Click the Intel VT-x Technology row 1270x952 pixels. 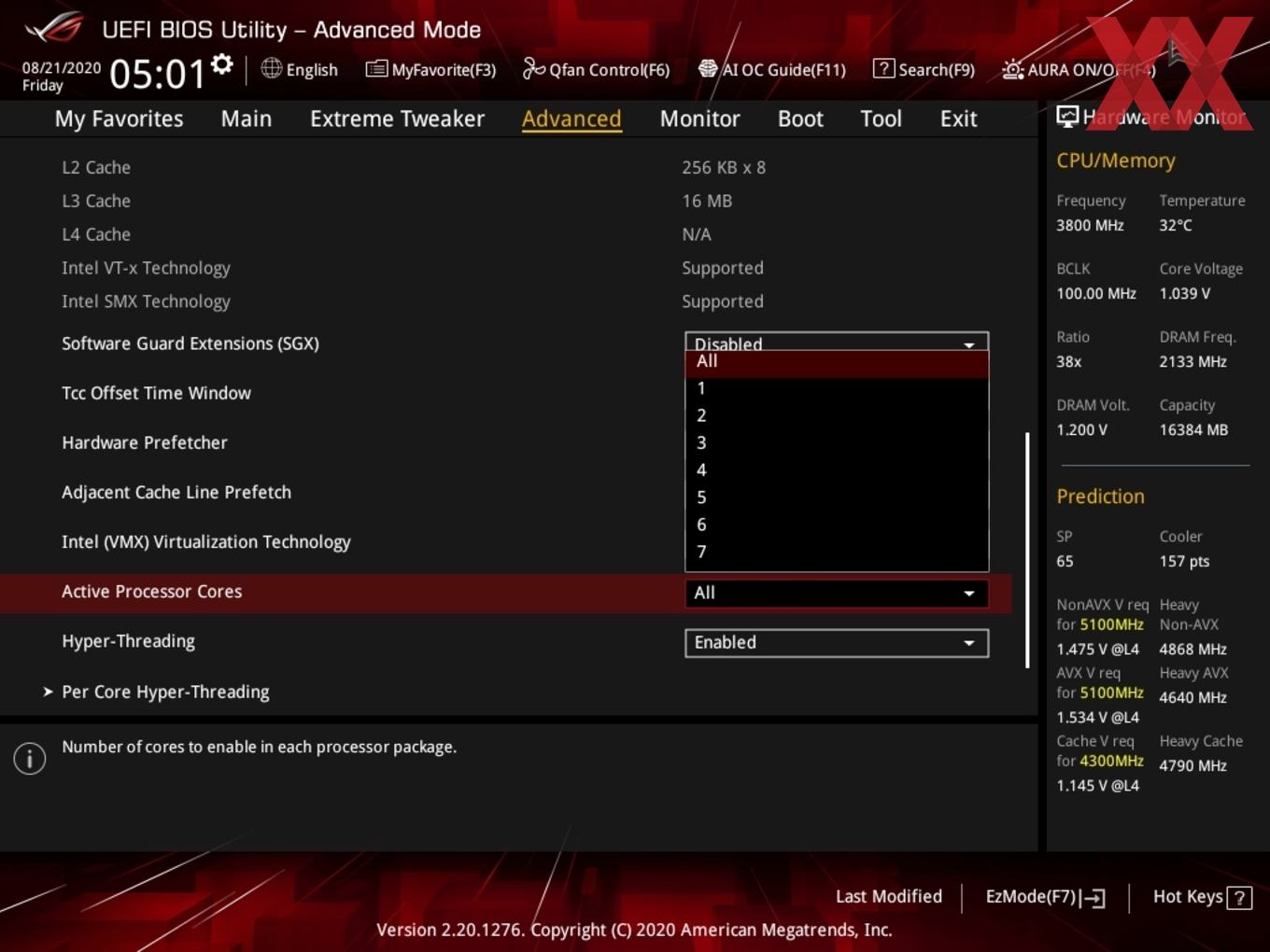pyautogui.click(x=504, y=268)
